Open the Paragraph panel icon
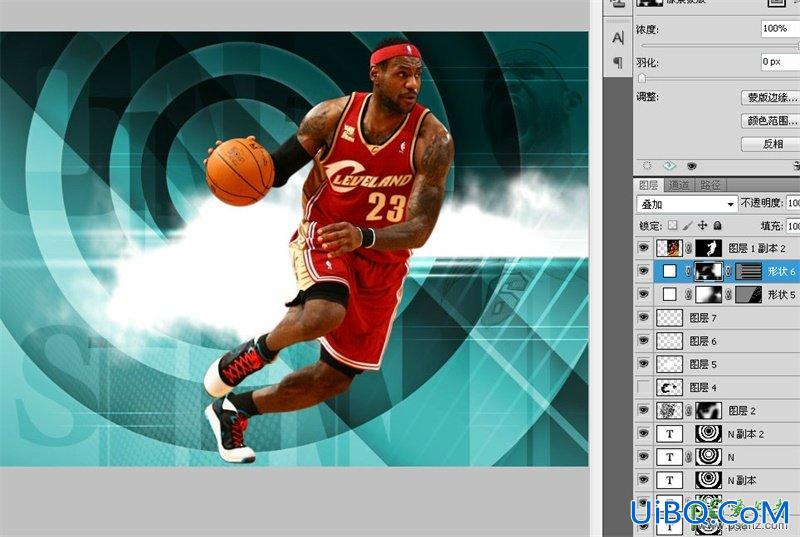The height and width of the screenshot is (537, 800). coord(618,62)
